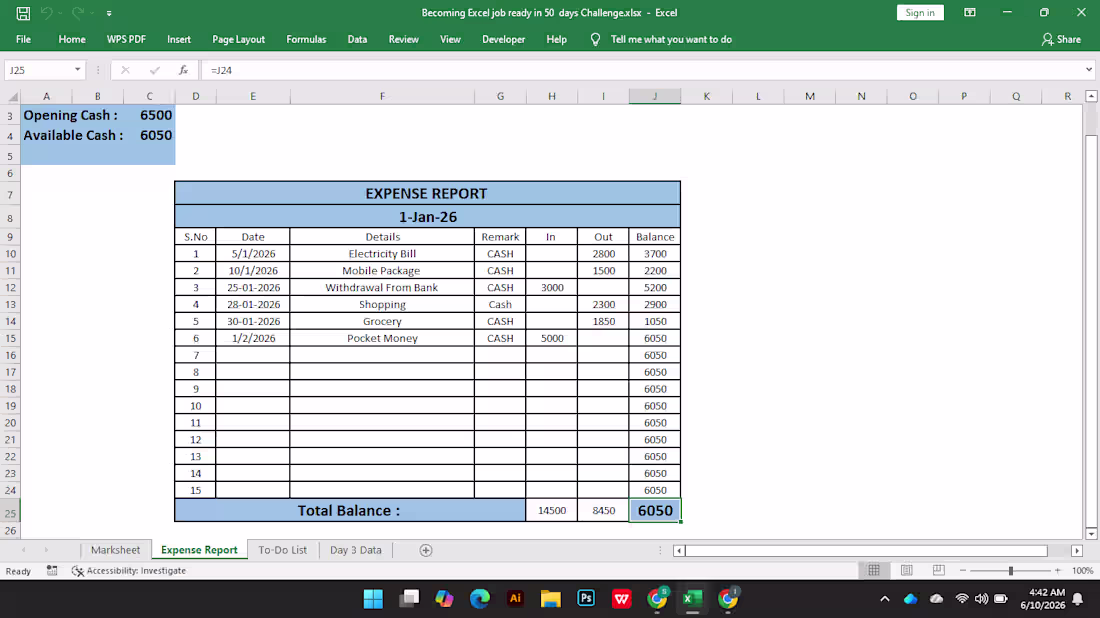Open Microsoft Edge from taskbar

coord(480,598)
